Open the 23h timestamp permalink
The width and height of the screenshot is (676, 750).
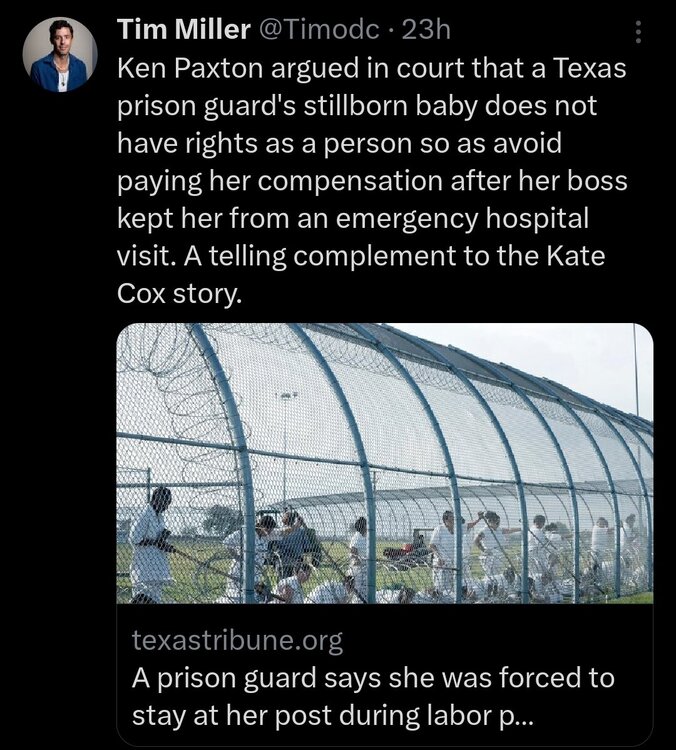click(426, 30)
